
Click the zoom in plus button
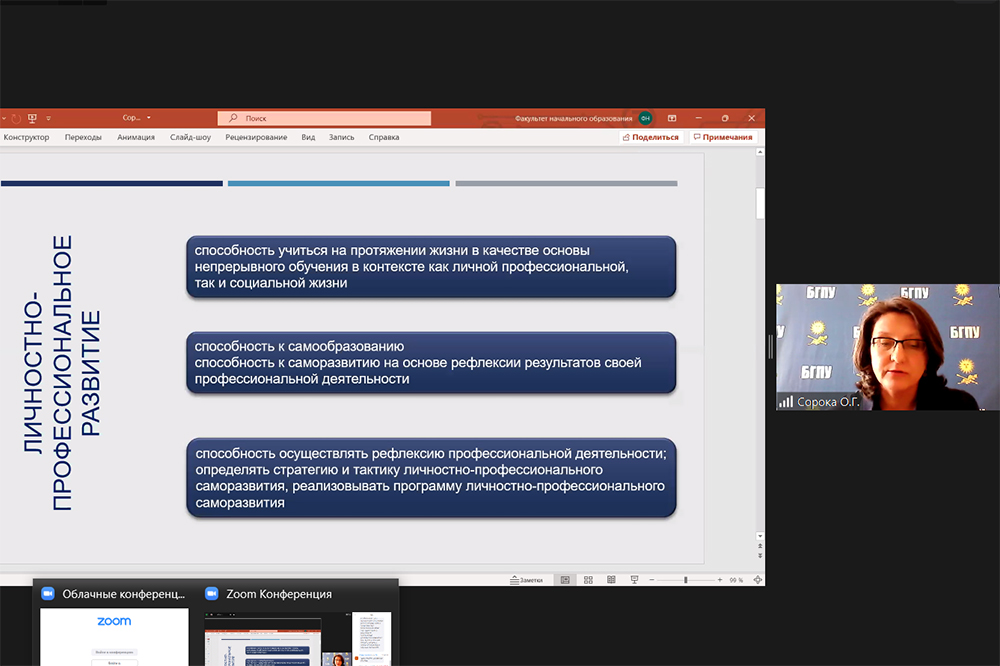coord(719,580)
